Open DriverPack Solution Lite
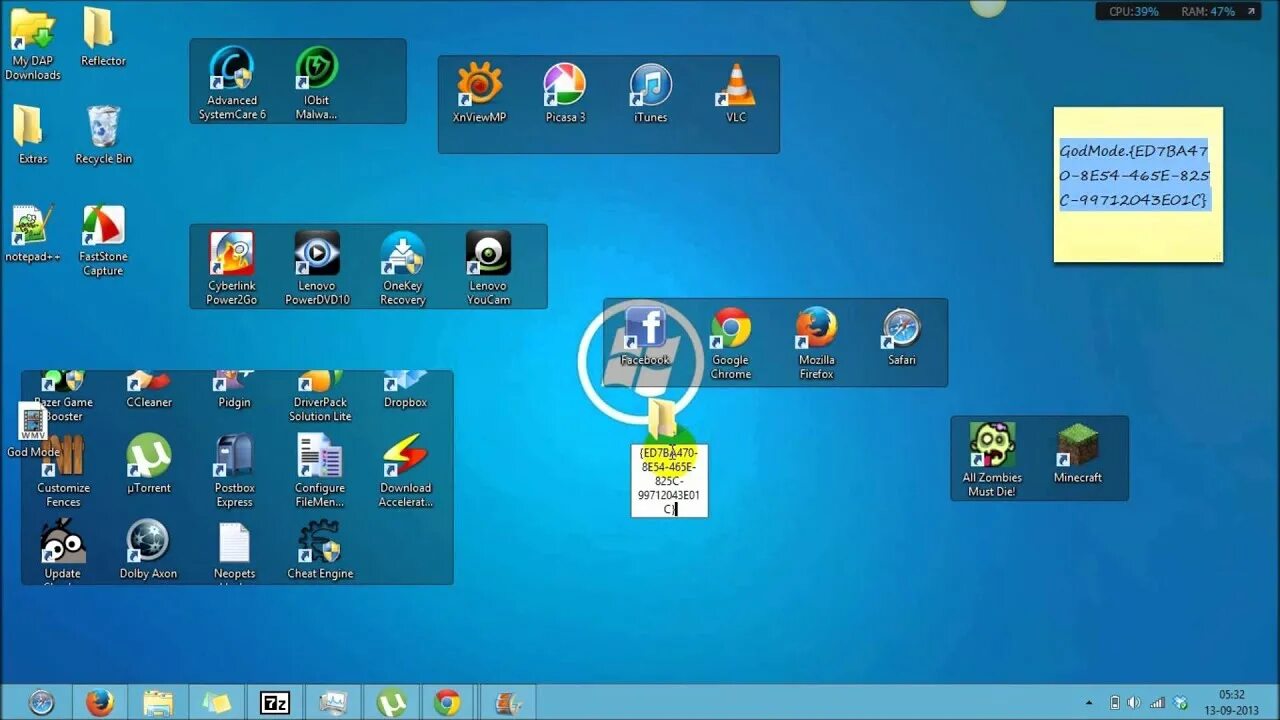The width and height of the screenshot is (1280, 720). (320, 396)
